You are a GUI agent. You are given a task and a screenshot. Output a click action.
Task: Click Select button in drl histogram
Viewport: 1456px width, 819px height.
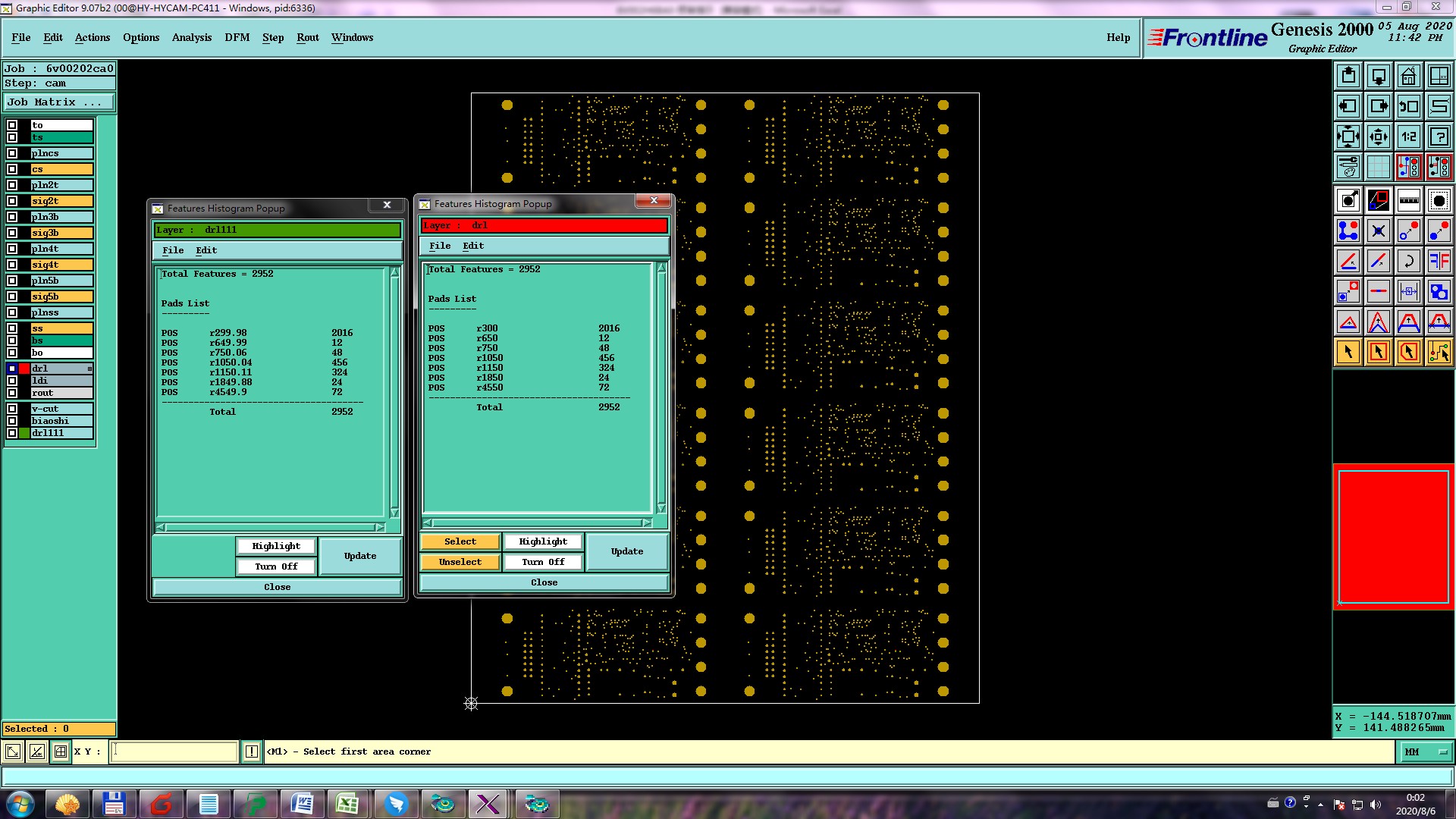point(460,541)
